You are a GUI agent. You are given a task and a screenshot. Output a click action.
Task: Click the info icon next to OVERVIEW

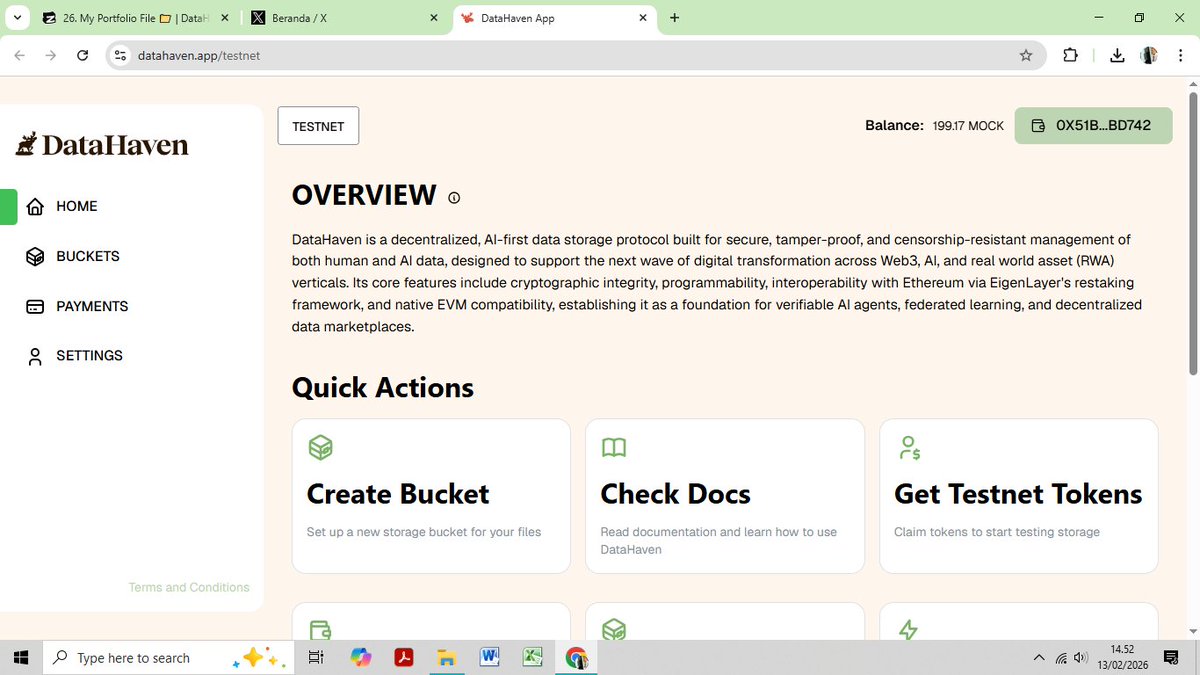(454, 198)
